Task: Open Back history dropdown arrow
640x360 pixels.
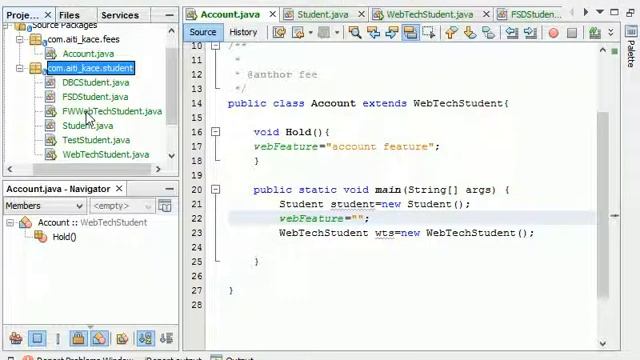Action: tap(311, 32)
